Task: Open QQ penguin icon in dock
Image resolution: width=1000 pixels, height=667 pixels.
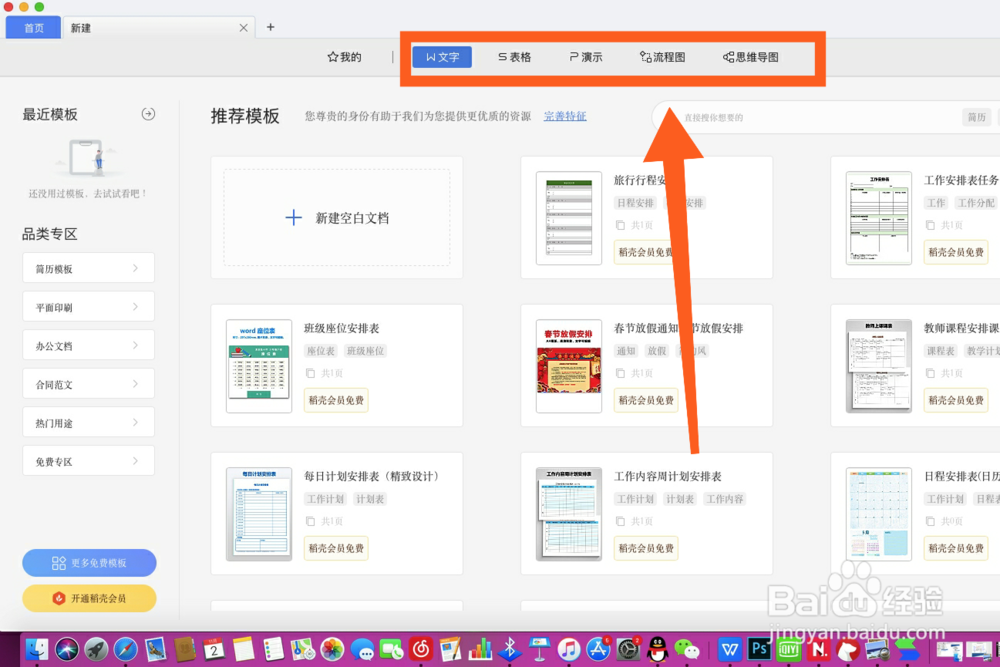Action: coord(658,650)
